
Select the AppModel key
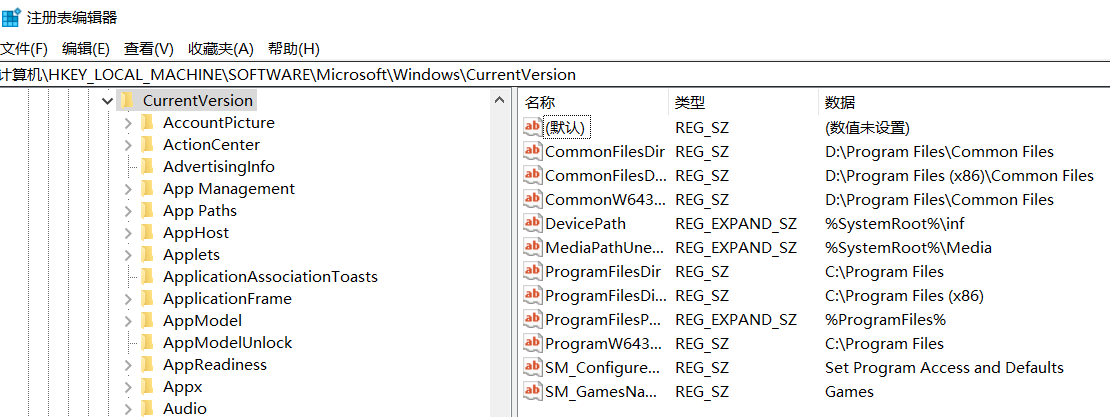[x=202, y=321]
